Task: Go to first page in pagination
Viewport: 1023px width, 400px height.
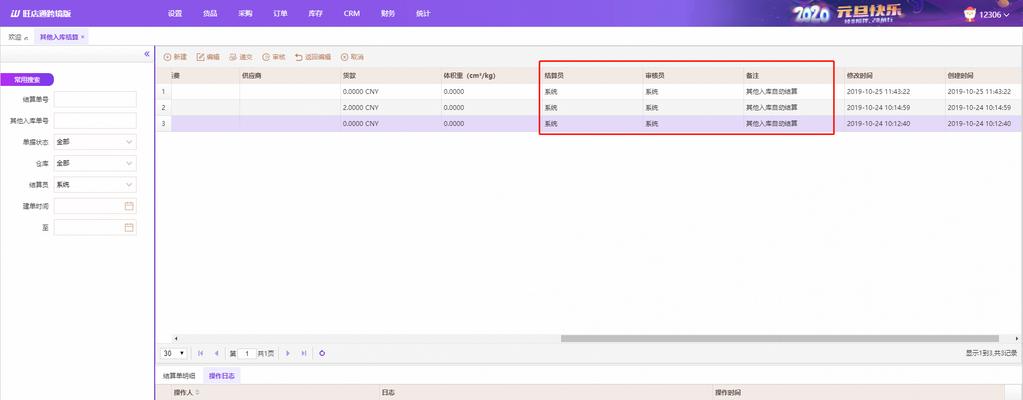Action: (200, 353)
